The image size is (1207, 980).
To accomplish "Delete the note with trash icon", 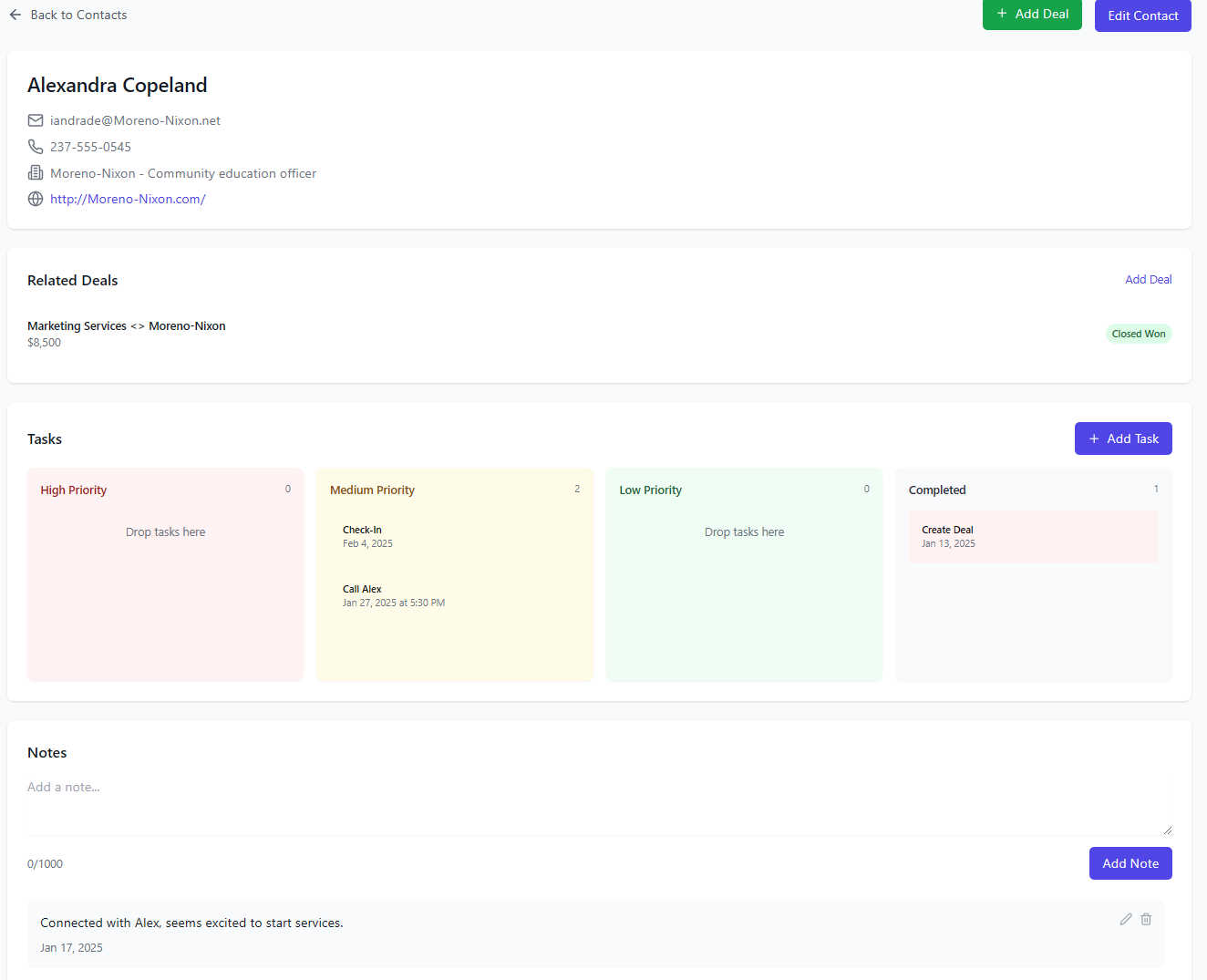I will click(x=1146, y=919).
